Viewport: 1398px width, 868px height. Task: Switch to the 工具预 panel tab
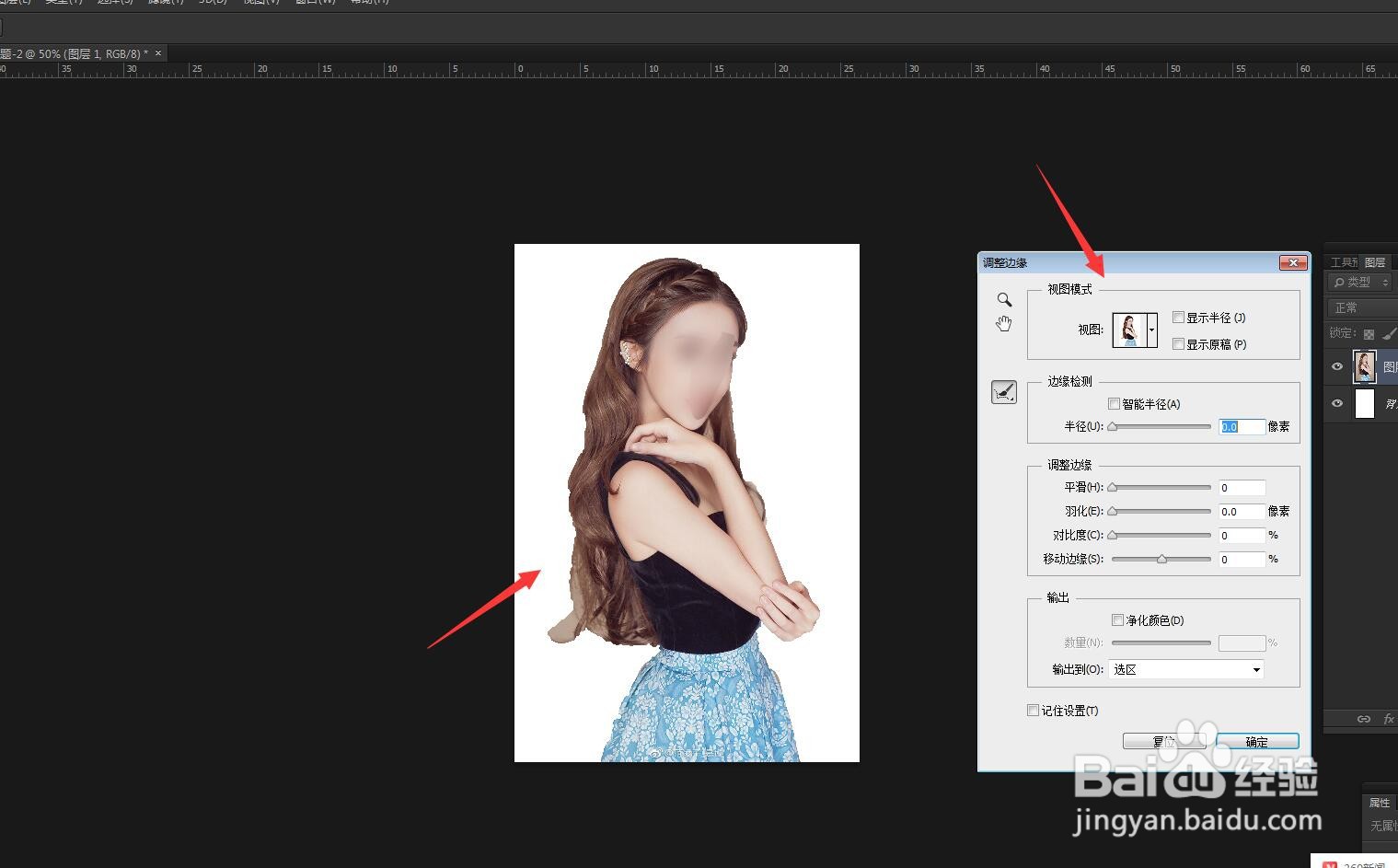click(x=1344, y=262)
